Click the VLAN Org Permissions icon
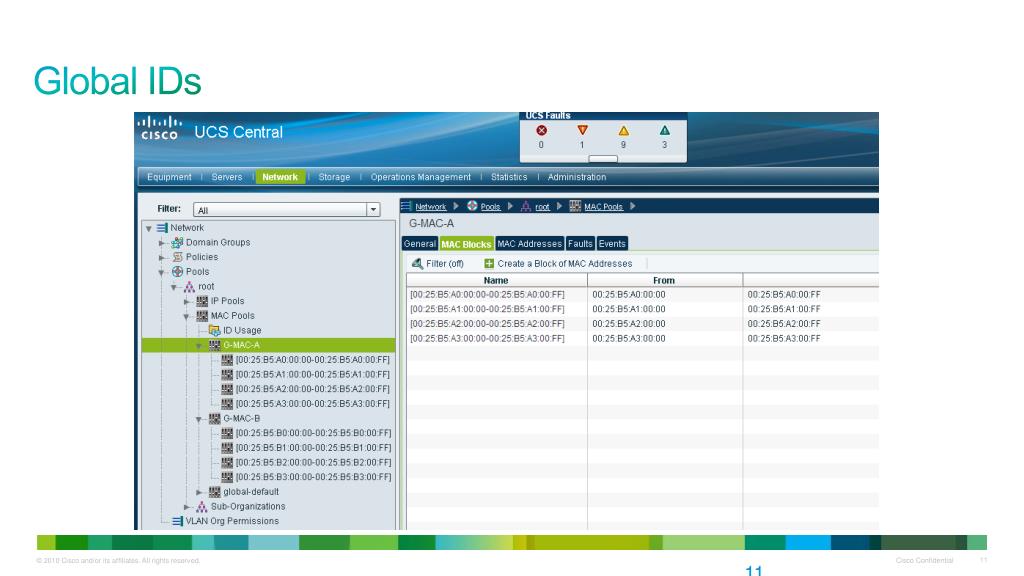 coord(177,521)
